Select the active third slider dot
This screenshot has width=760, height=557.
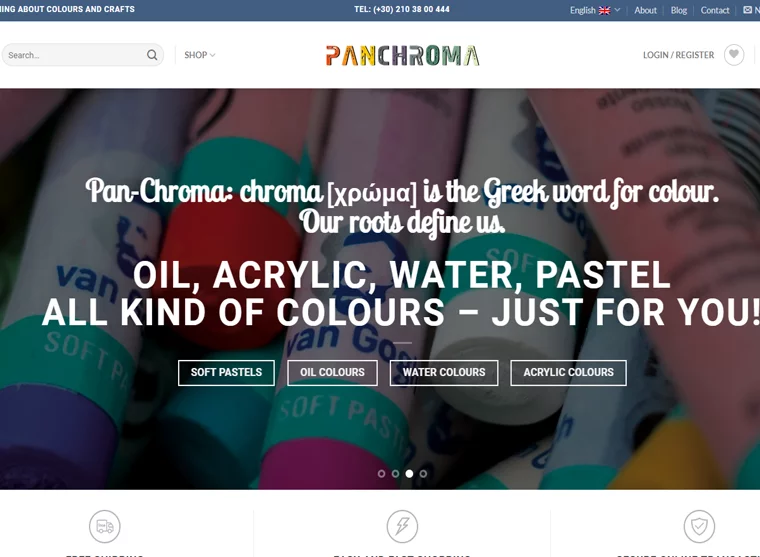[409, 474]
